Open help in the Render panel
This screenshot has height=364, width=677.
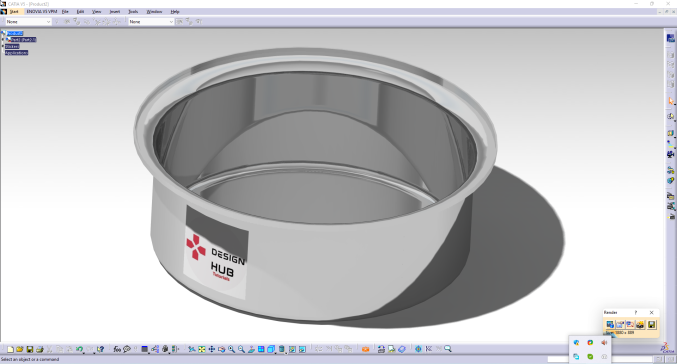click(x=636, y=313)
